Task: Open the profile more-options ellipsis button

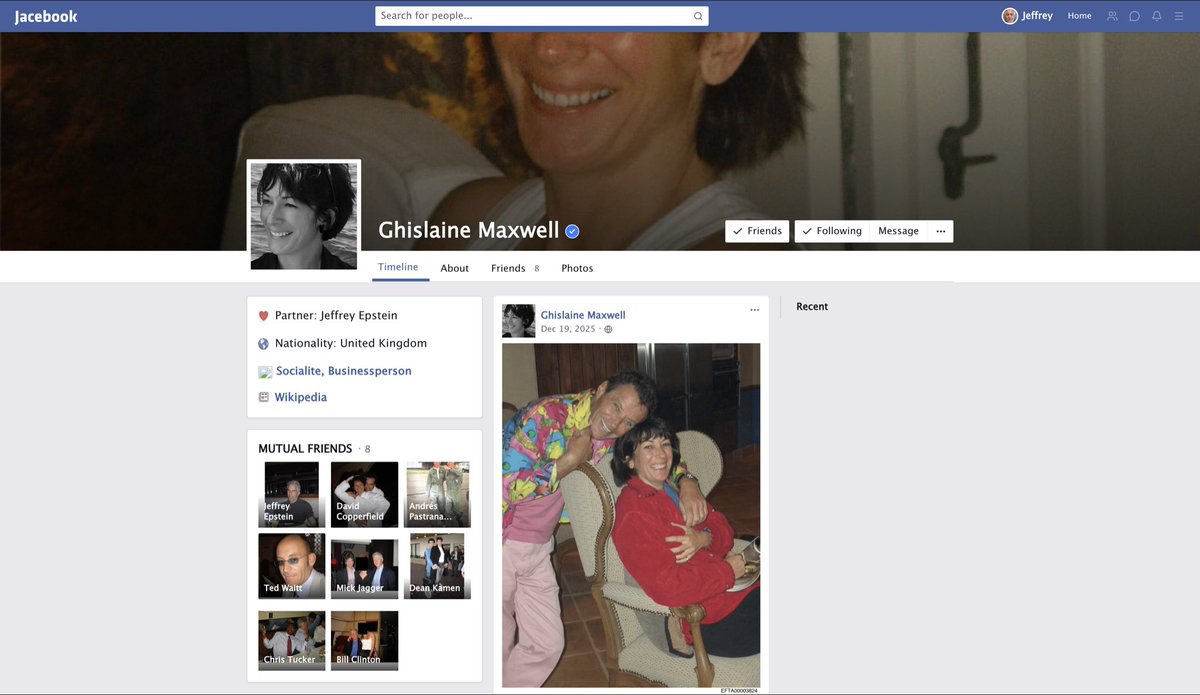Action: 940,231
